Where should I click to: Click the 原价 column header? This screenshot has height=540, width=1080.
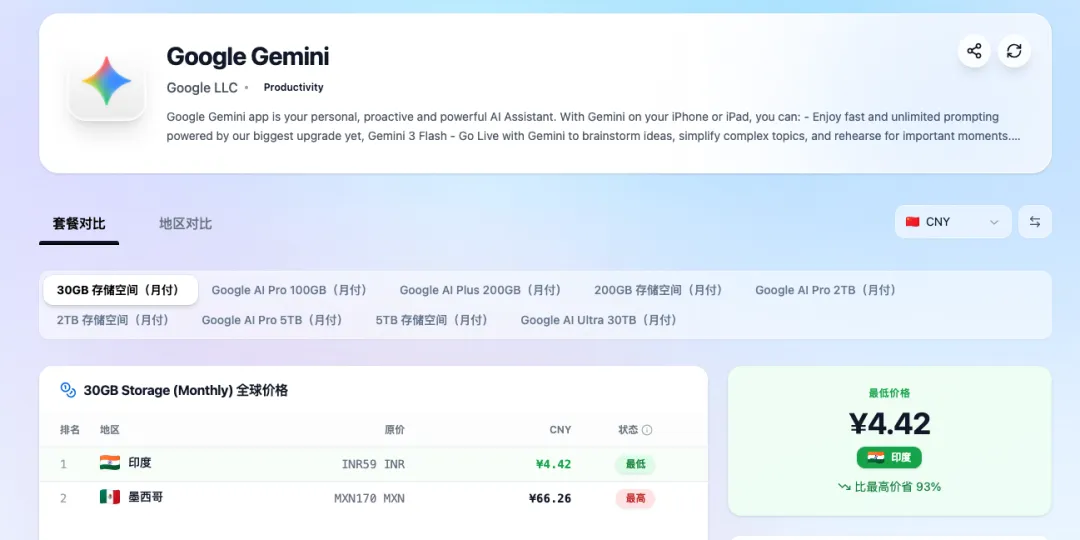coord(395,430)
